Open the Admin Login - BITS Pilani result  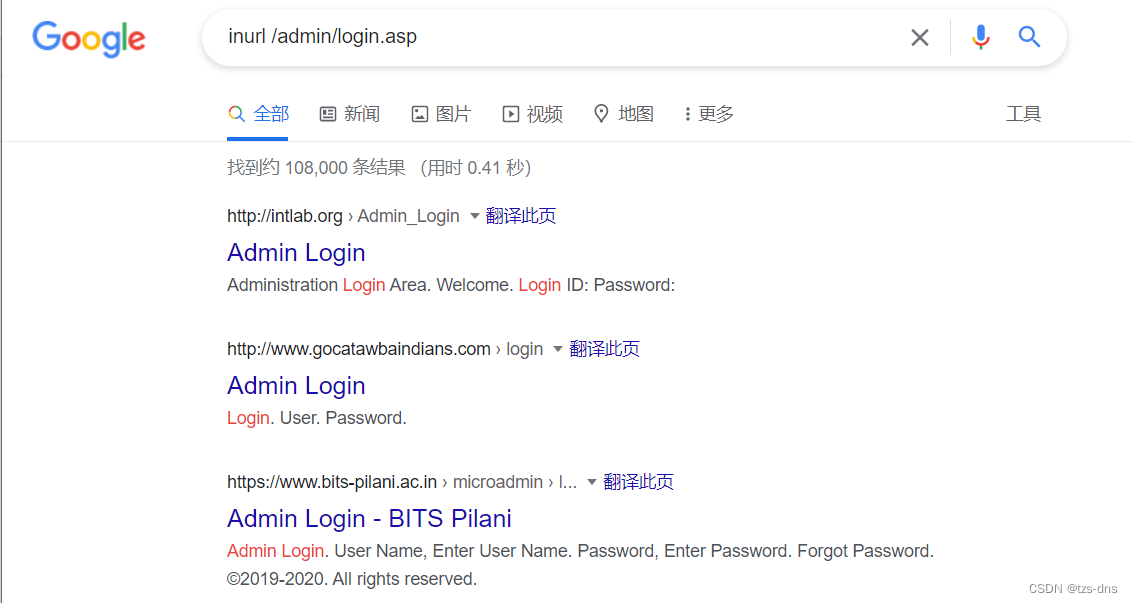click(x=369, y=518)
